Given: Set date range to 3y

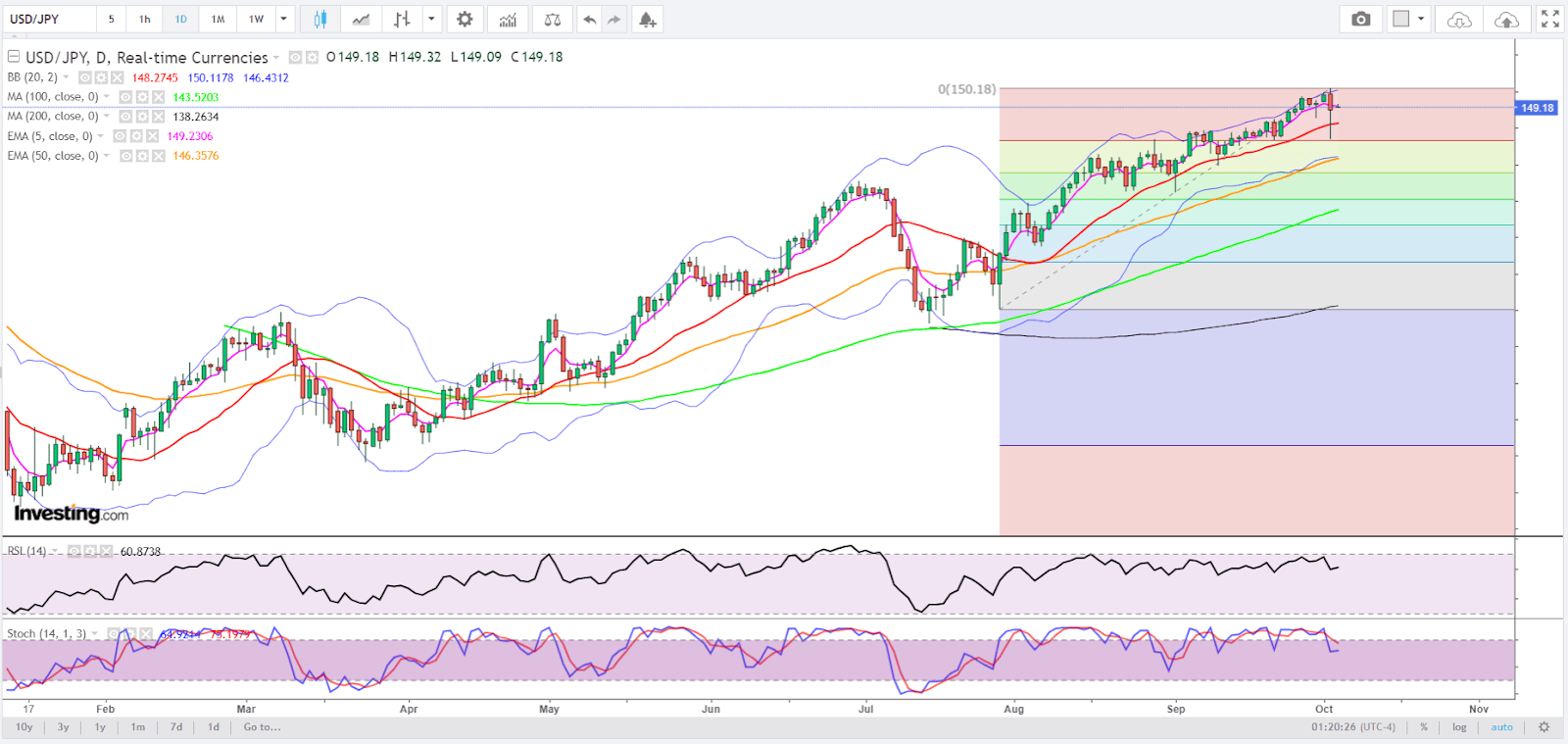Looking at the screenshot, I should [63, 727].
